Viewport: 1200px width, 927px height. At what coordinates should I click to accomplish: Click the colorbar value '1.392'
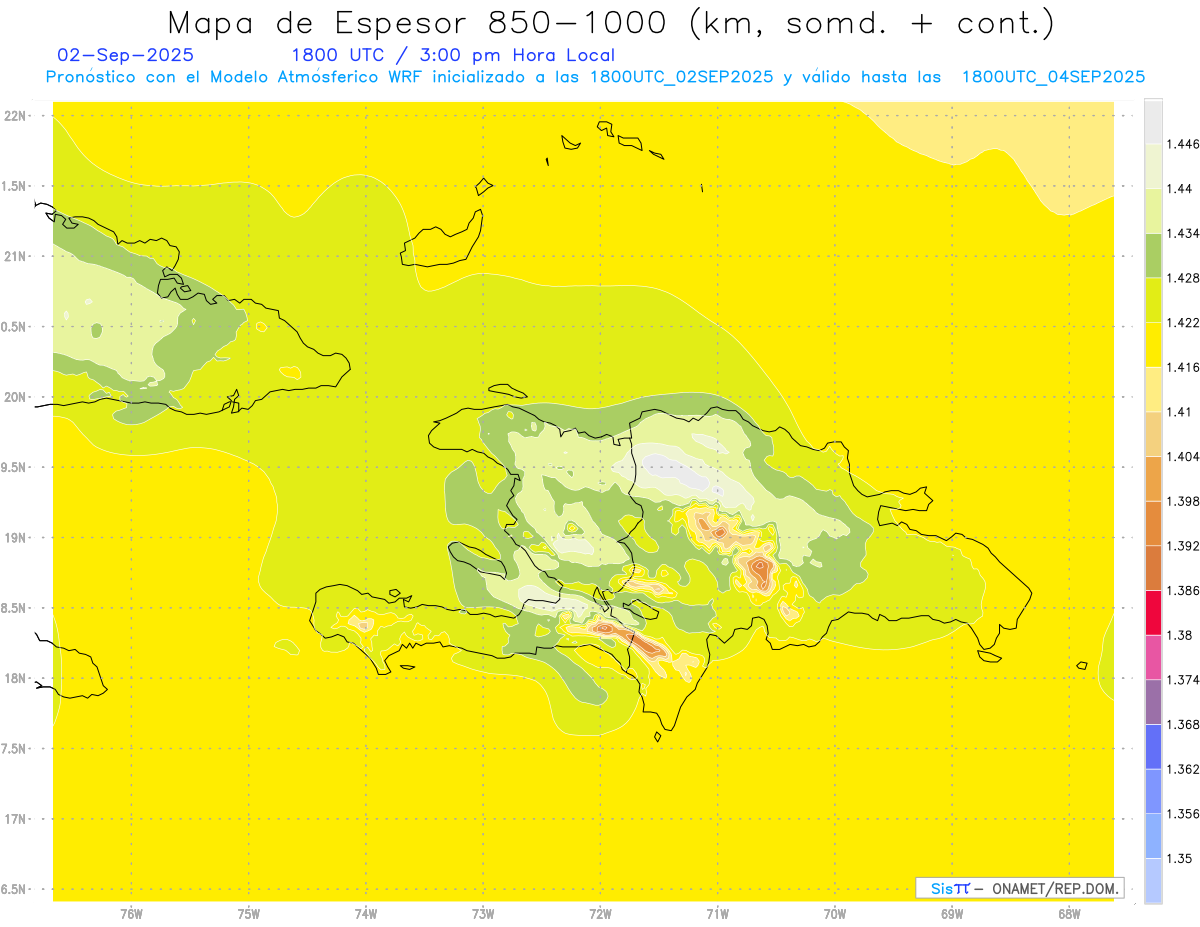tap(1182, 546)
